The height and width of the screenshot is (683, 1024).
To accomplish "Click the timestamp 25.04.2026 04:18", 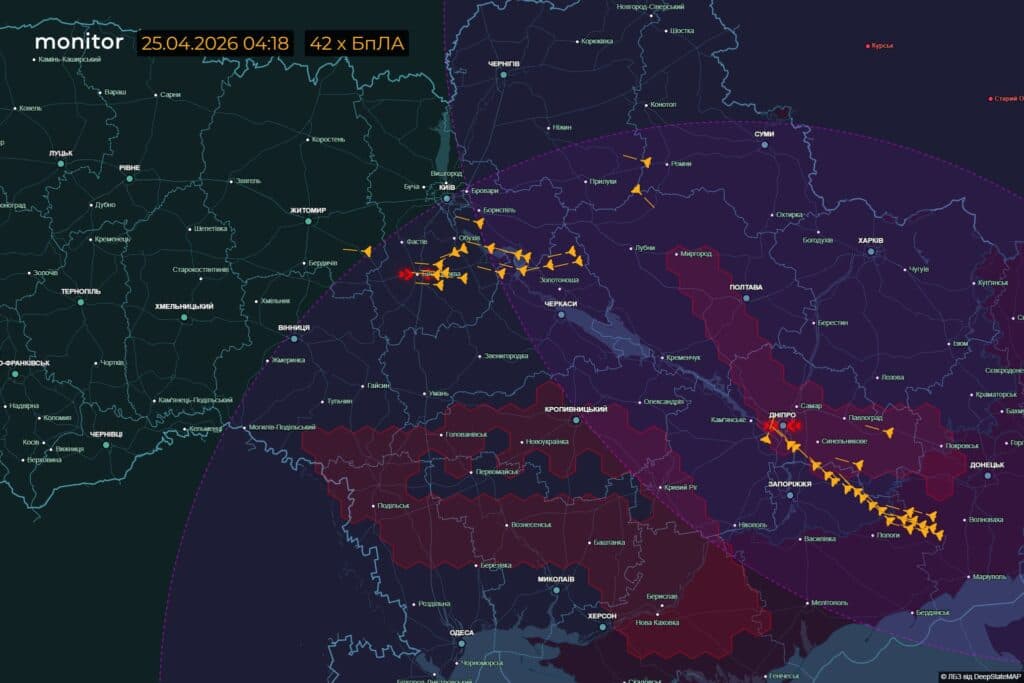I will (x=216, y=44).
